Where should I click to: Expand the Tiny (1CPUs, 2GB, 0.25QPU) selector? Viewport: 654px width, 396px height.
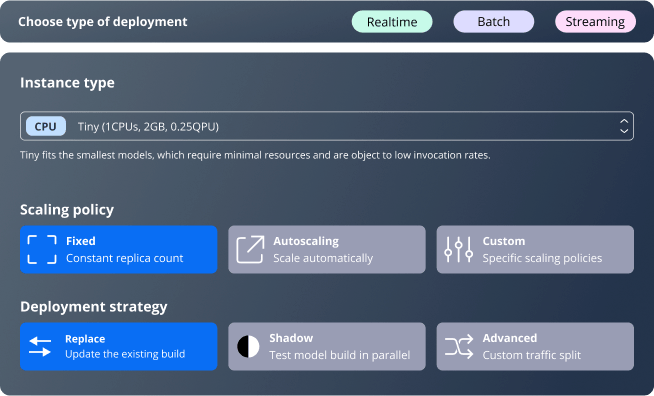click(x=327, y=126)
